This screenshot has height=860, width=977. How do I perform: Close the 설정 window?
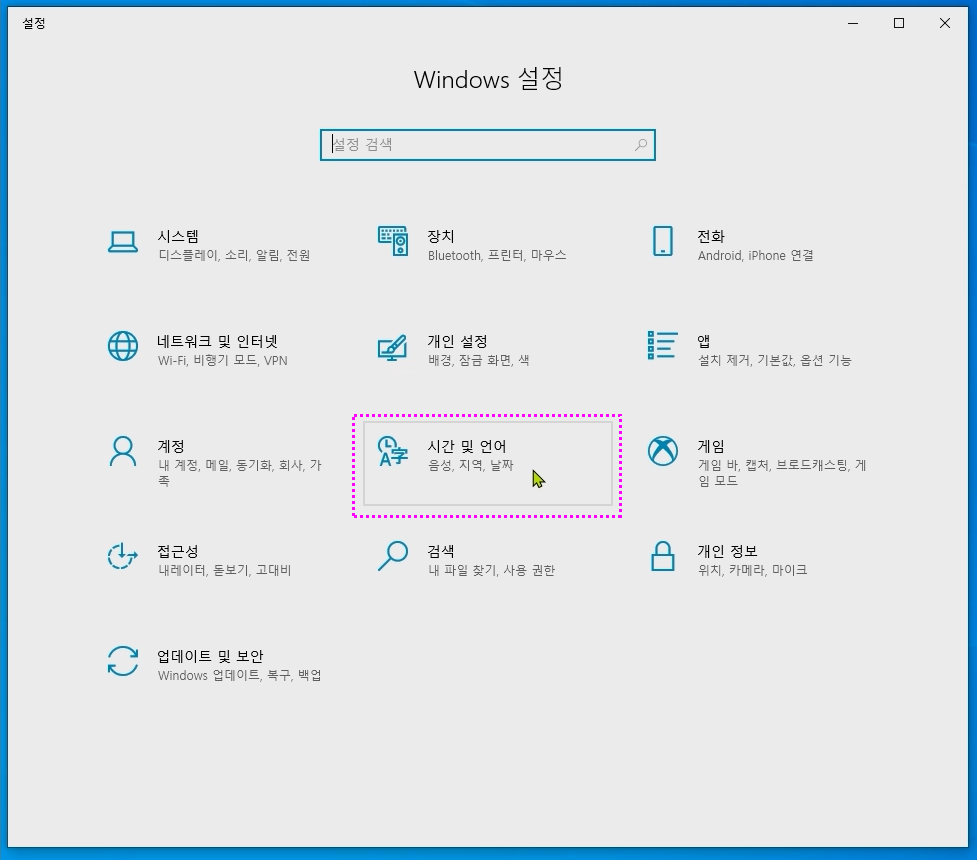click(945, 23)
